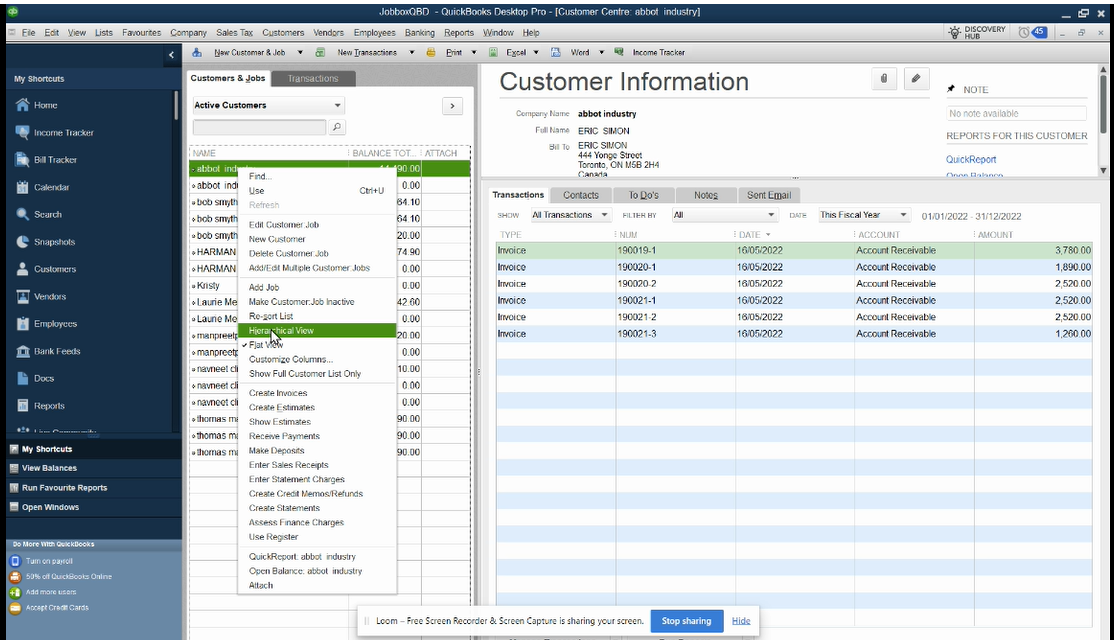Screen dimensions: 1114x640
Task: Select invoice row 190020-1
Action: 794,267
